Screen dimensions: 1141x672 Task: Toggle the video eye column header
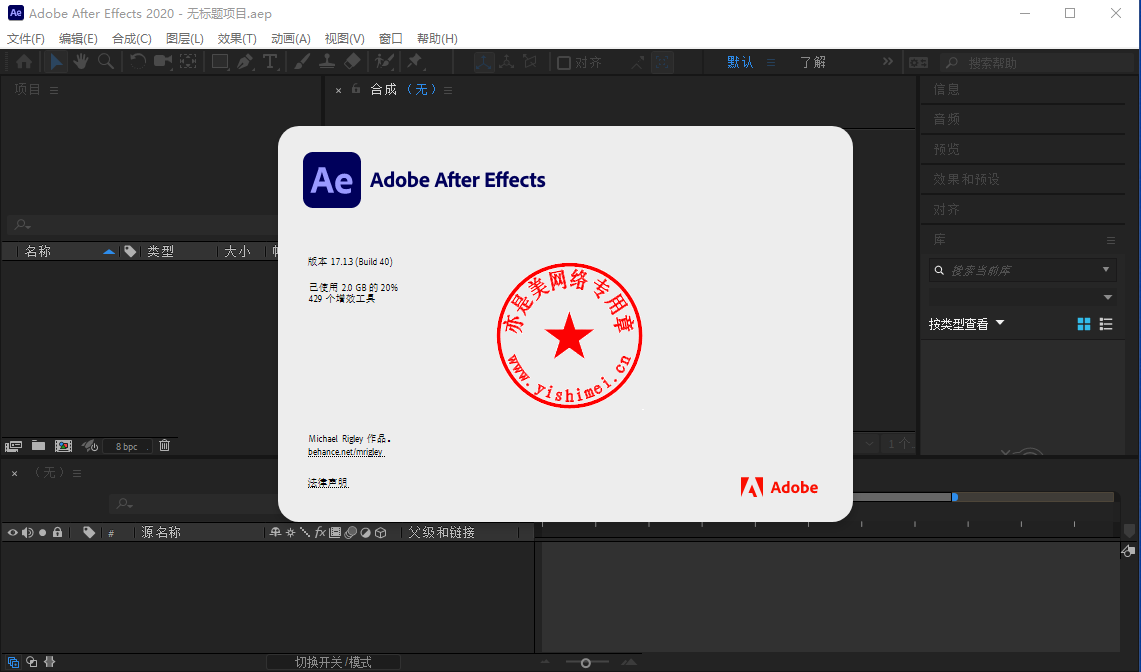[12, 532]
